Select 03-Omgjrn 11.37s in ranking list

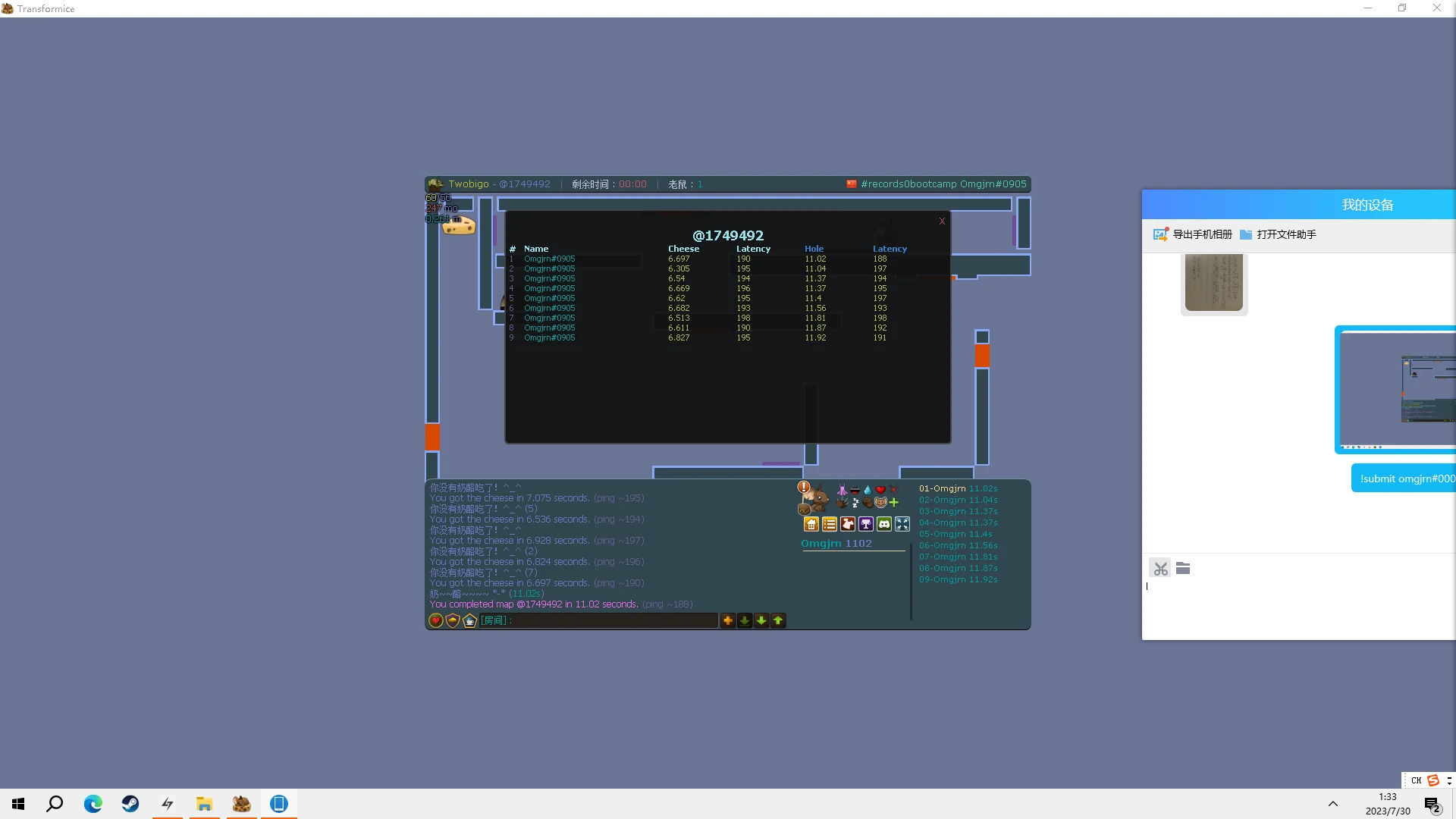pyautogui.click(x=959, y=511)
